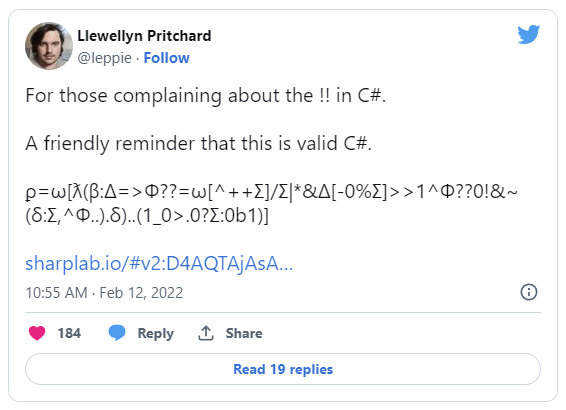Screen dimensions: 566x410
Task: Click the share upload arrow icon
Action: click(x=206, y=333)
